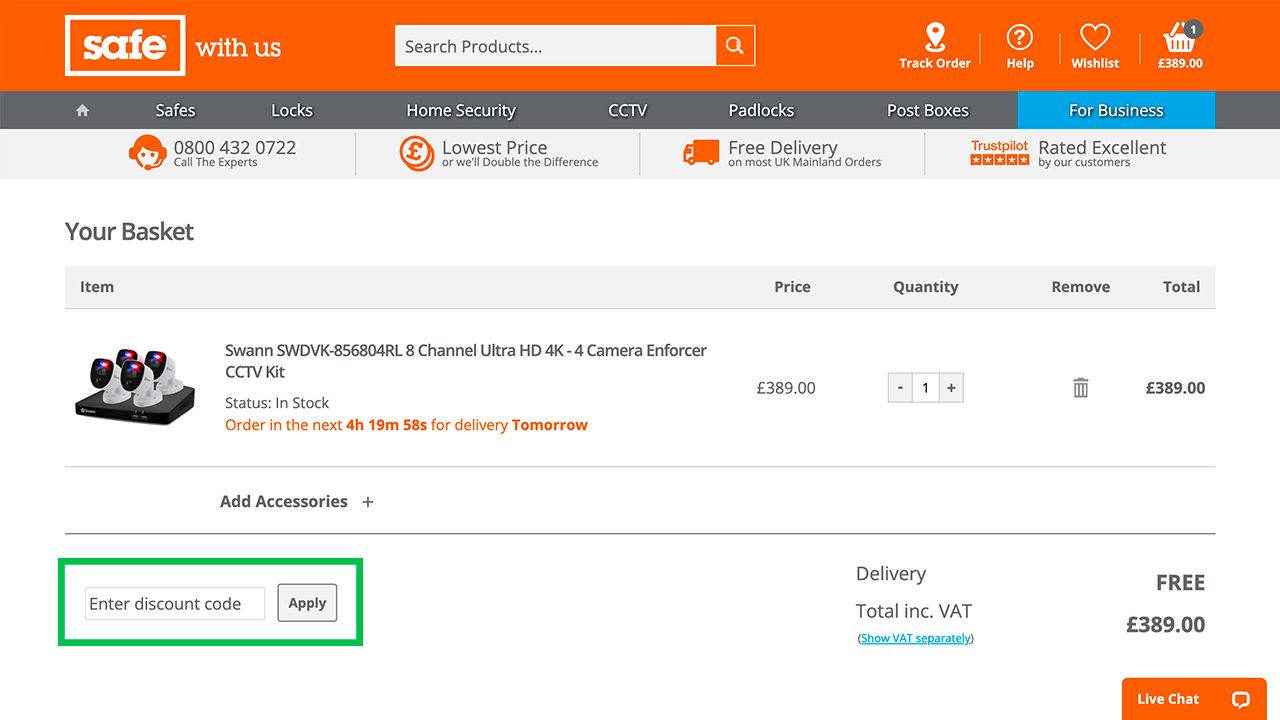Click the Lowest Price pound icon

pyautogui.click(x=416, y=153)
